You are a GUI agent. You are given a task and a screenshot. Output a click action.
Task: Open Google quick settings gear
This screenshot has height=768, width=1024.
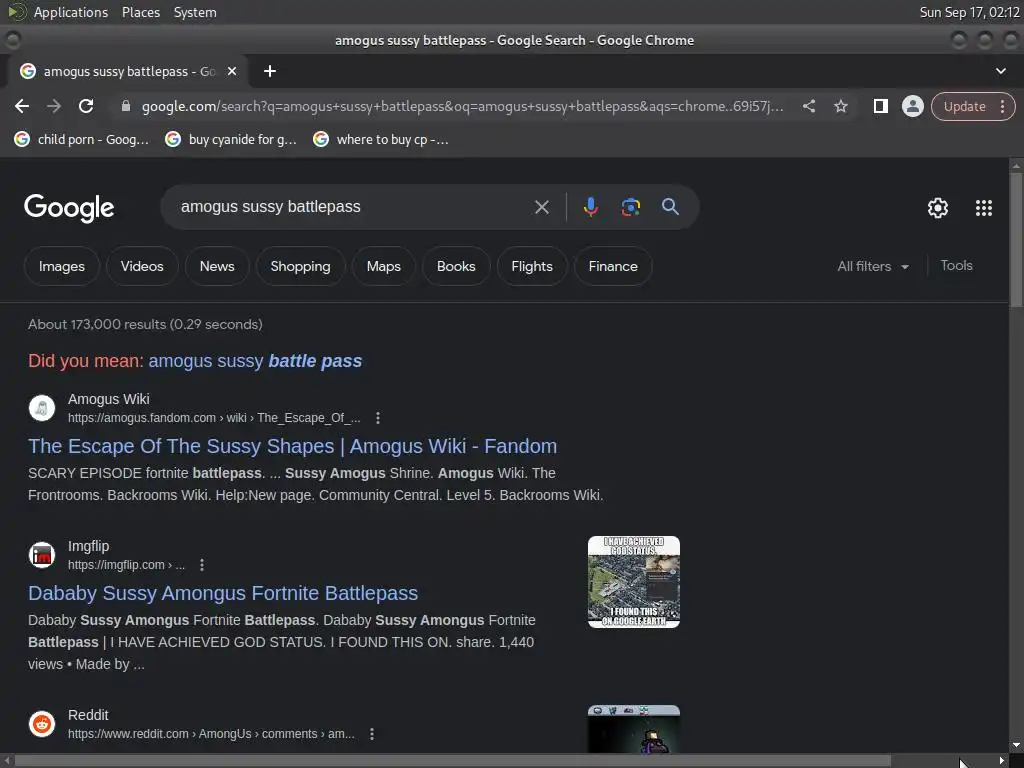click(x=938, y=208)
